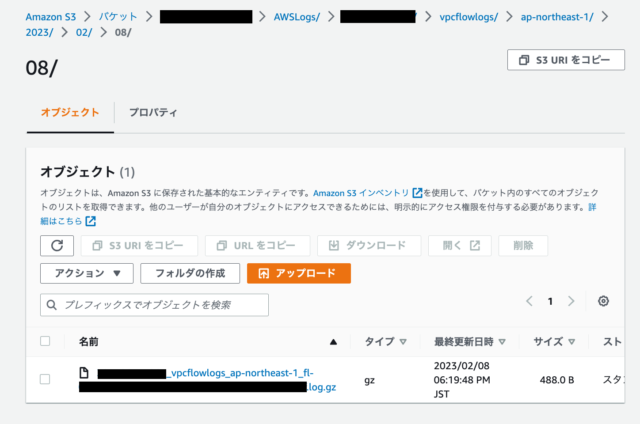Click the external link icon after インベントリ
640x424 pixels.
tap(417, 193)
